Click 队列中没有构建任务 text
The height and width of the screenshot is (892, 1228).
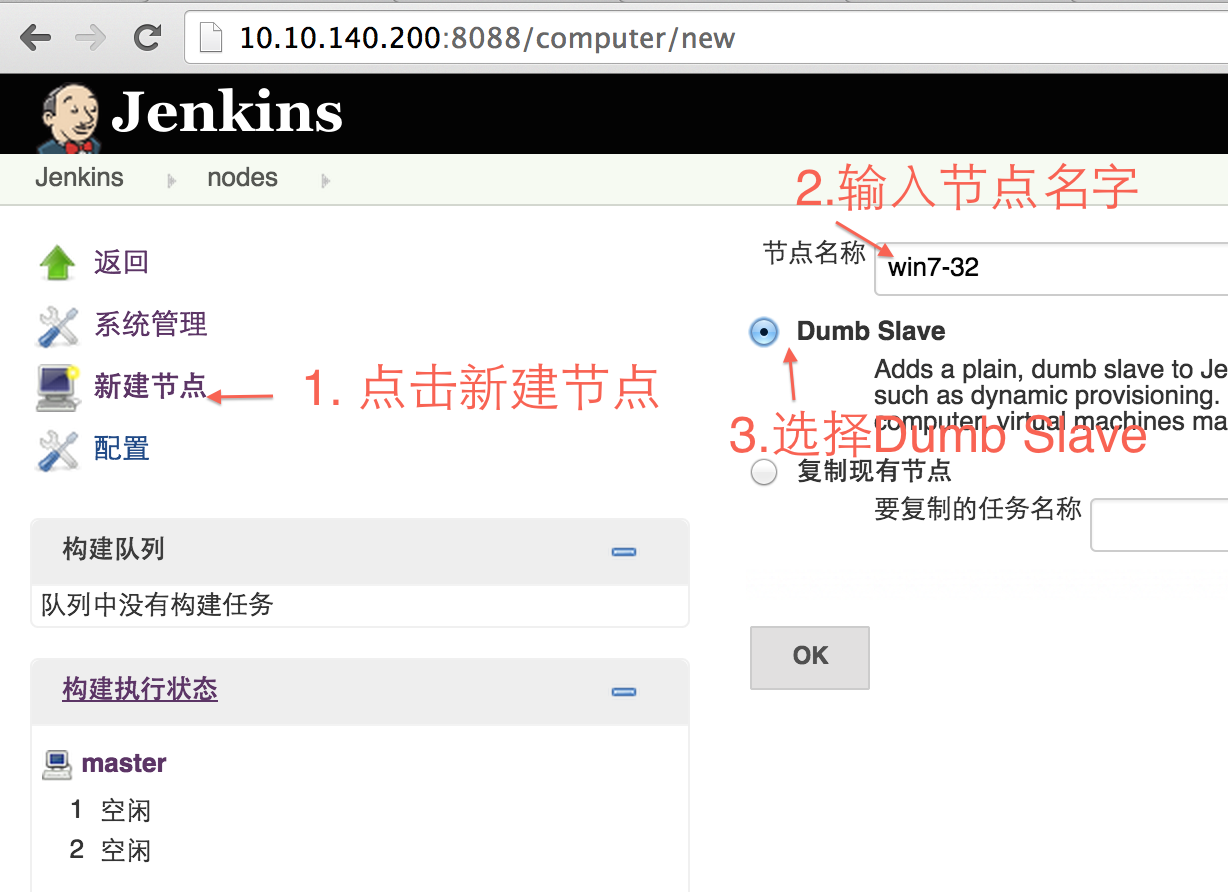point(157,604)
